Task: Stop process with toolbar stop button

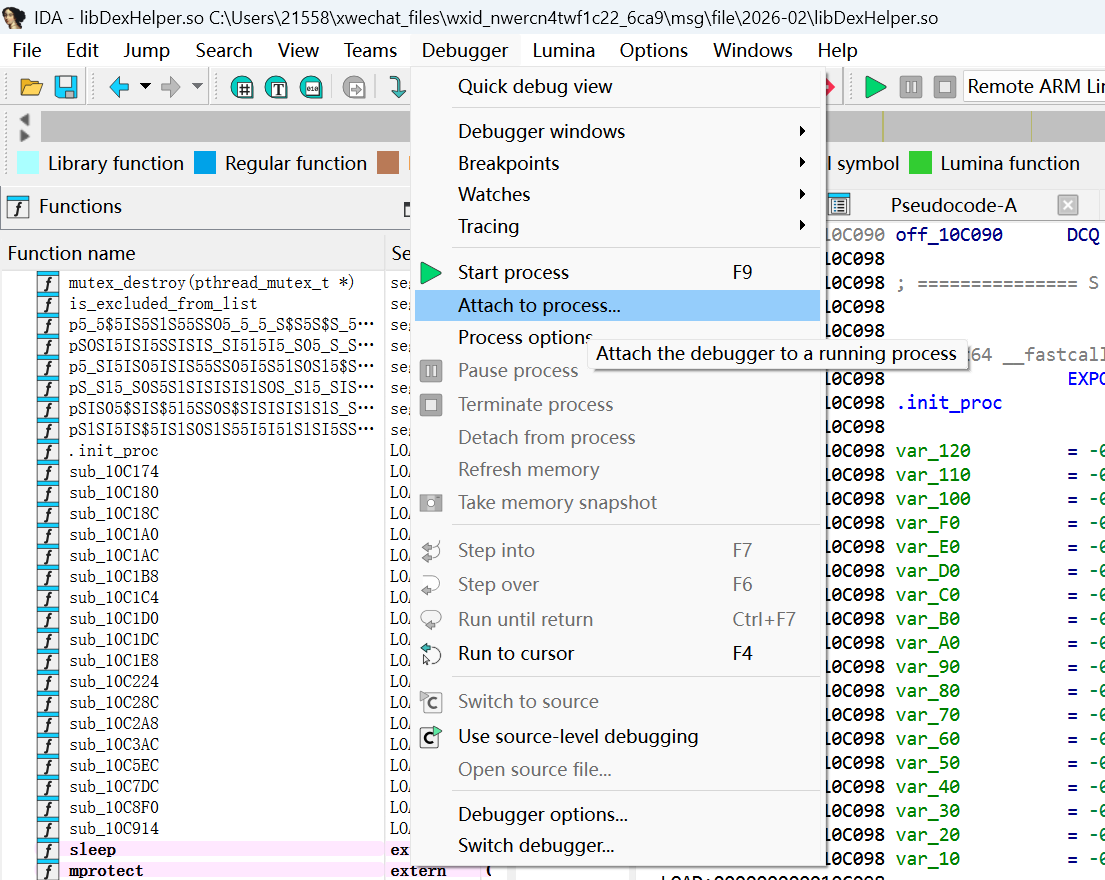Action: 944,87
